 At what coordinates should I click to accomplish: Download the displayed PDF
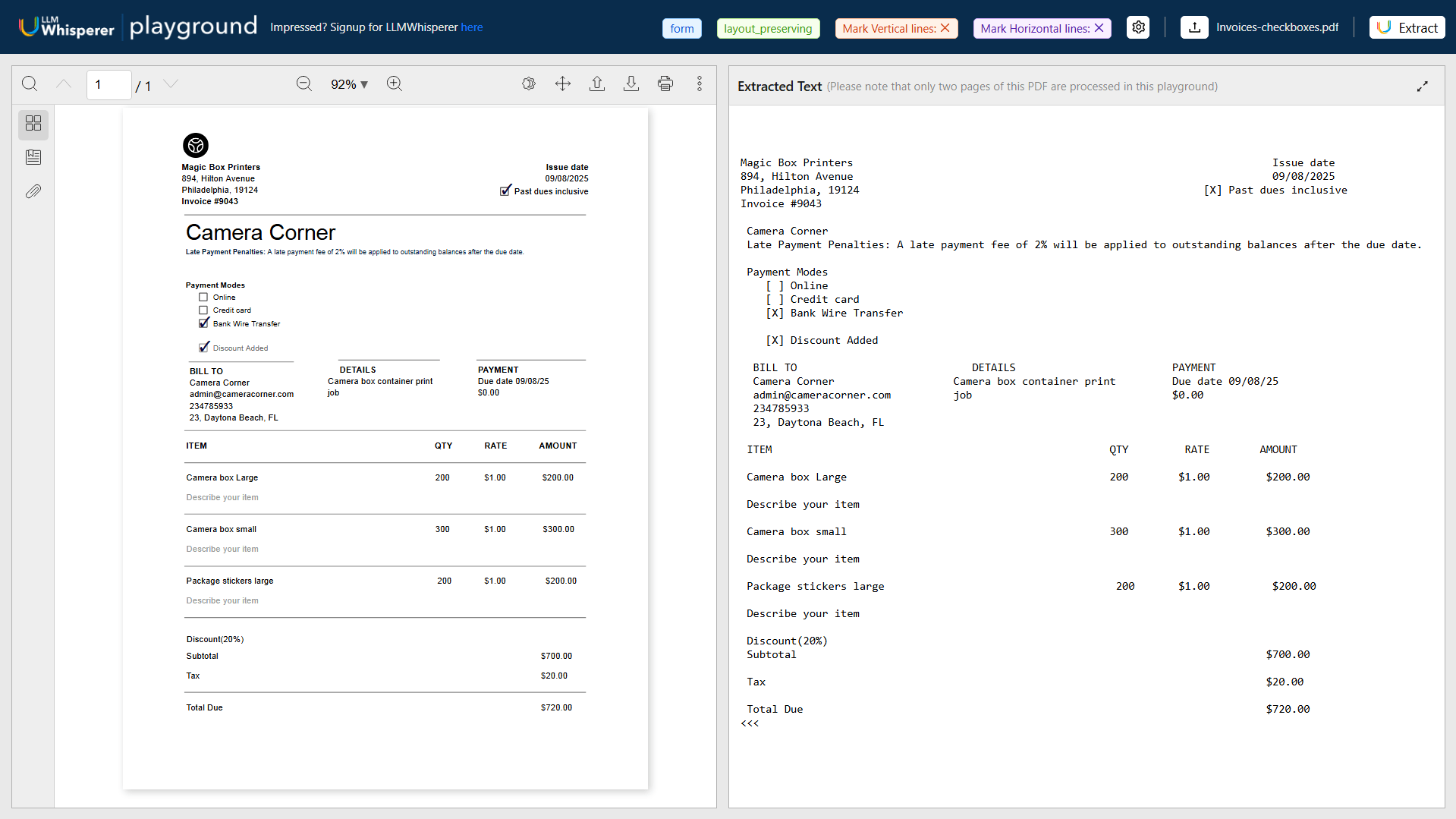631,83
